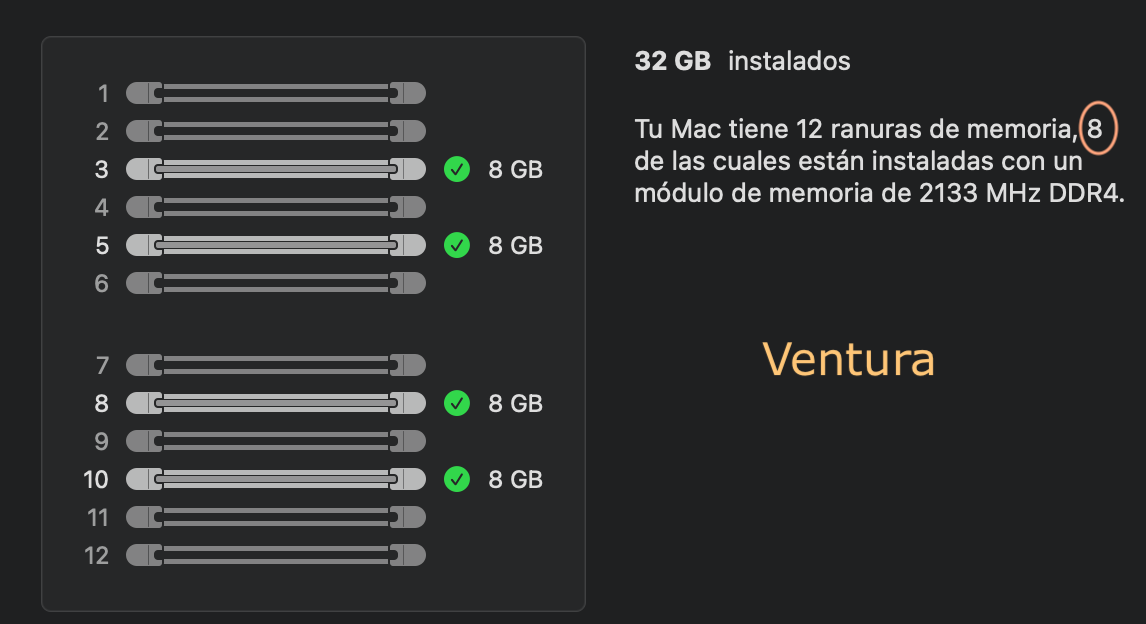
Task: Select the installed module in slot 8
Action: click(276, 403)
